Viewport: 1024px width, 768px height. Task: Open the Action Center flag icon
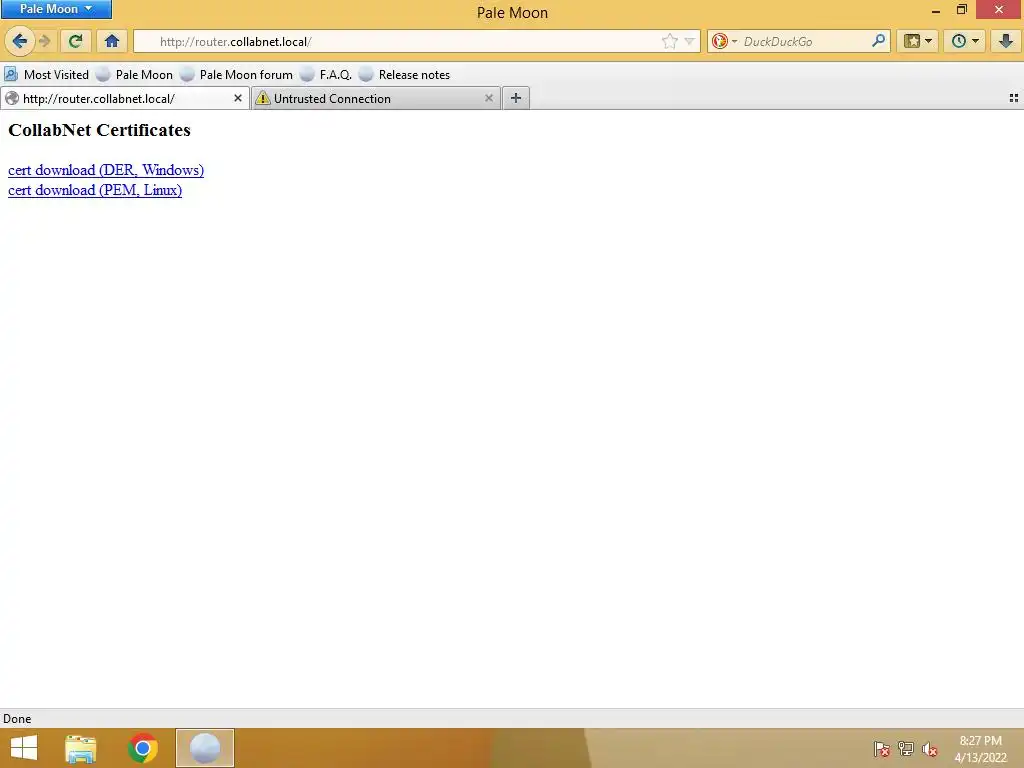point(882,749)
